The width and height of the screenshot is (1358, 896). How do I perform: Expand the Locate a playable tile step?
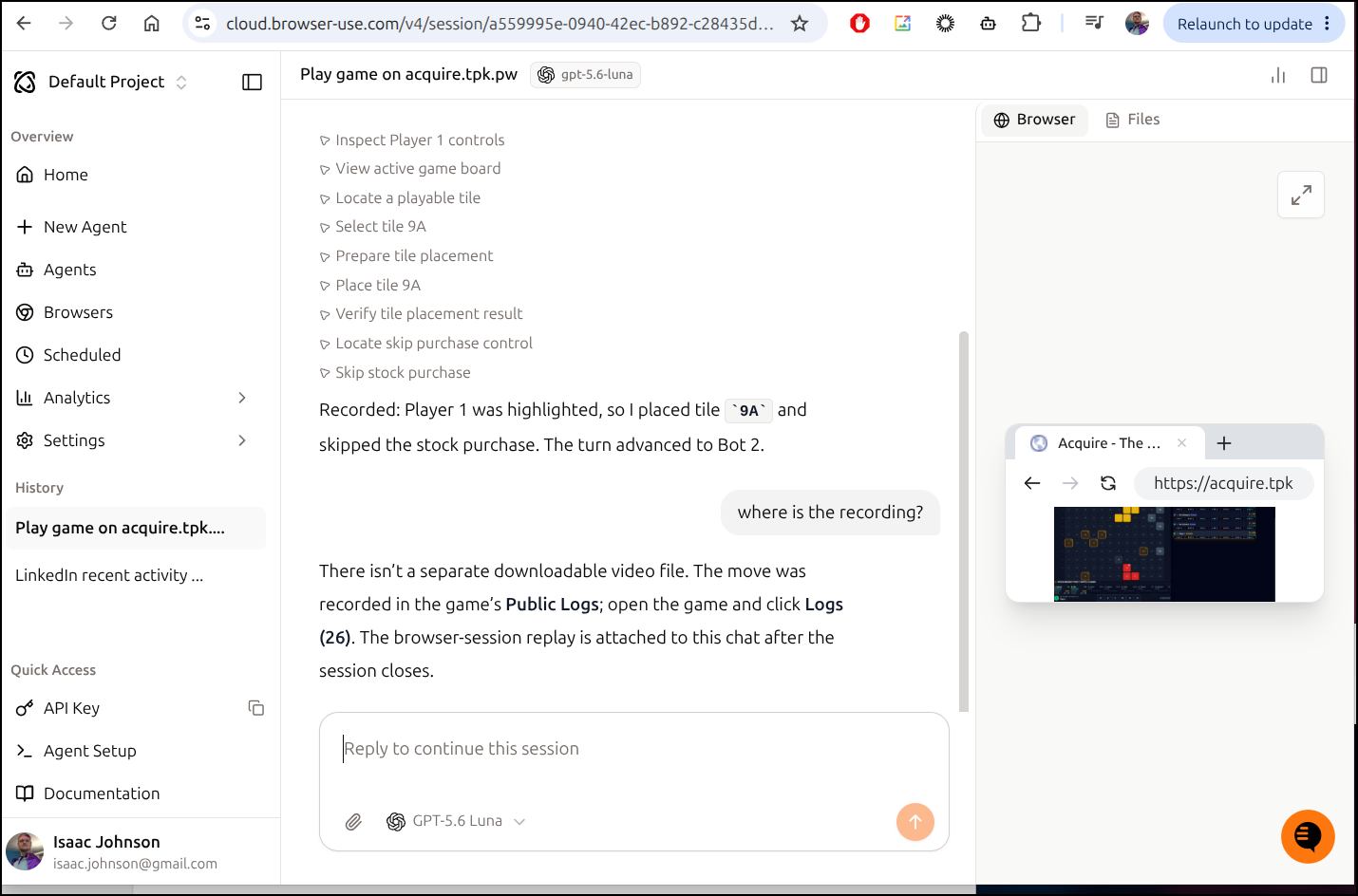coord(400,198)
